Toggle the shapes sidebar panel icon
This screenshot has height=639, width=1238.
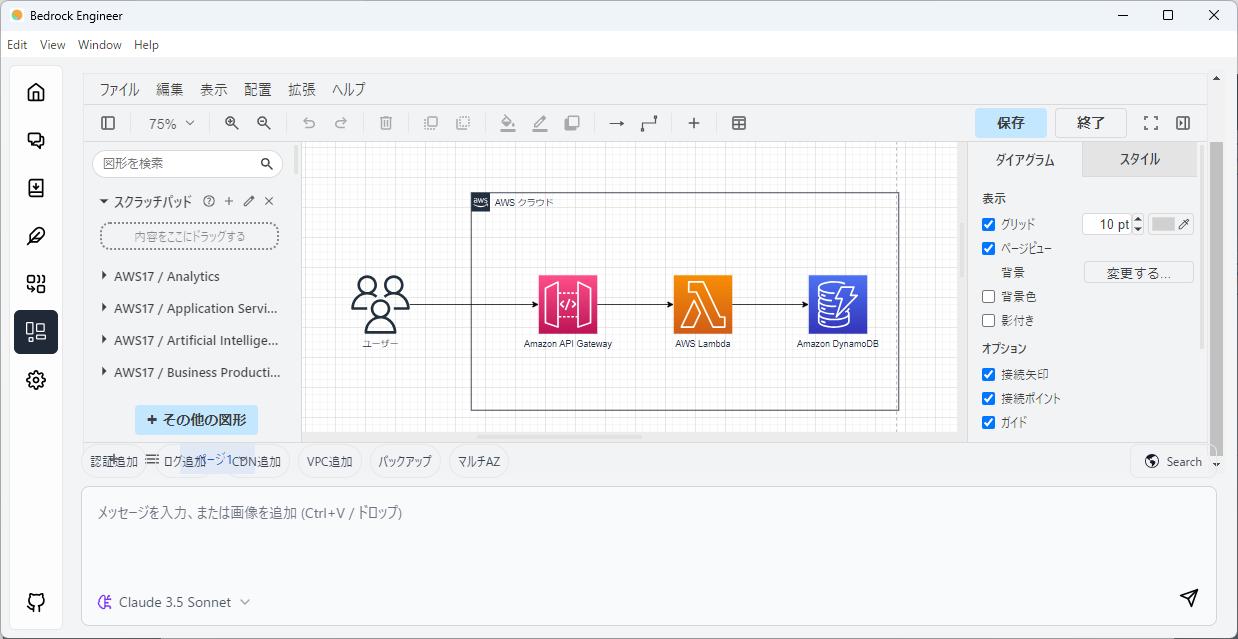(108, 123)
